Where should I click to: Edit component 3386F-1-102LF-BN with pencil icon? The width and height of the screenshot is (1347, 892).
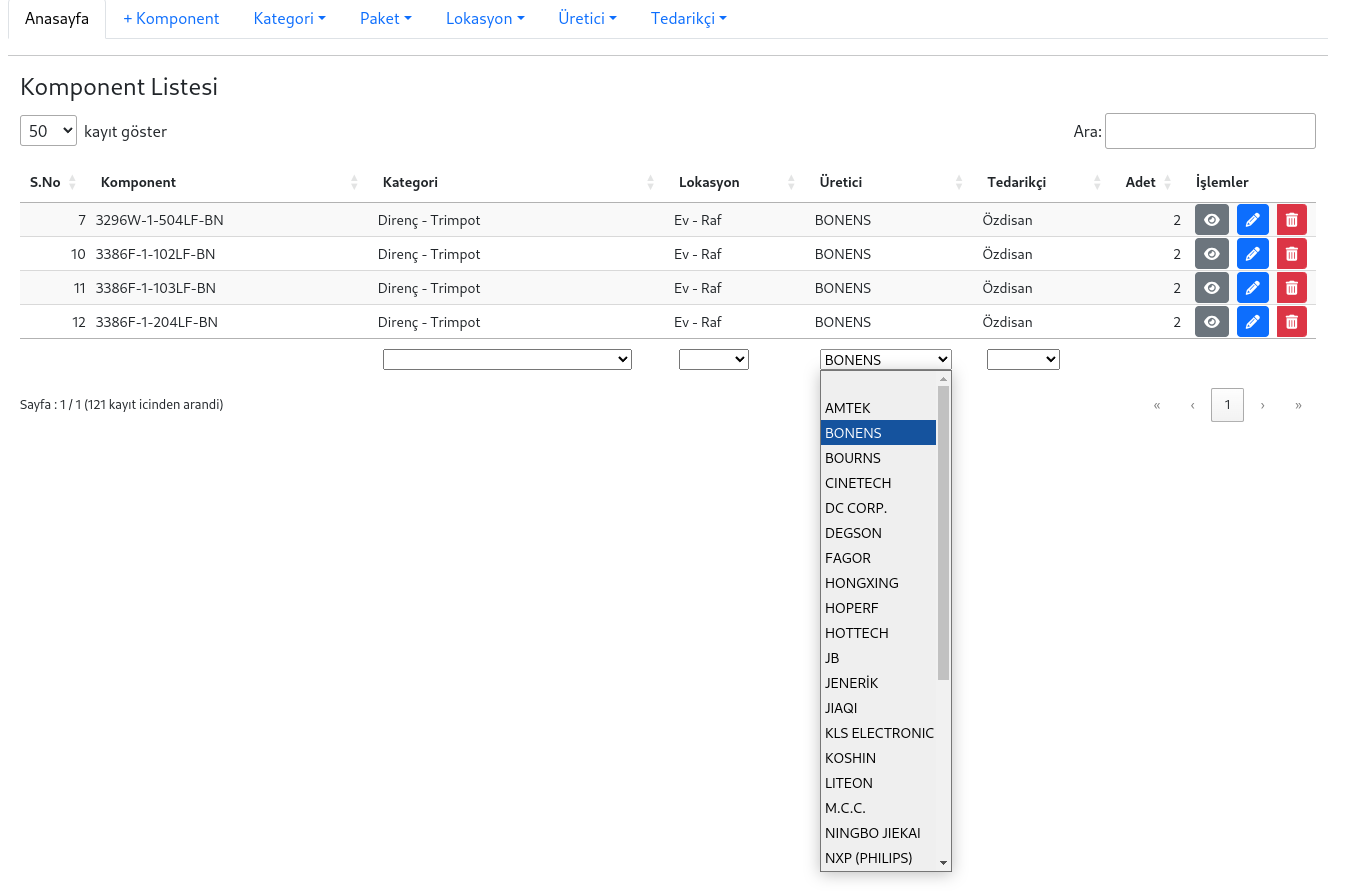1252,254
